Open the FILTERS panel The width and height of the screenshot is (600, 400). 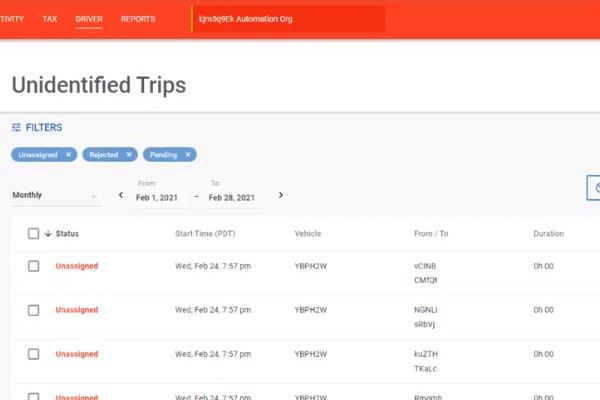point(37,127)
